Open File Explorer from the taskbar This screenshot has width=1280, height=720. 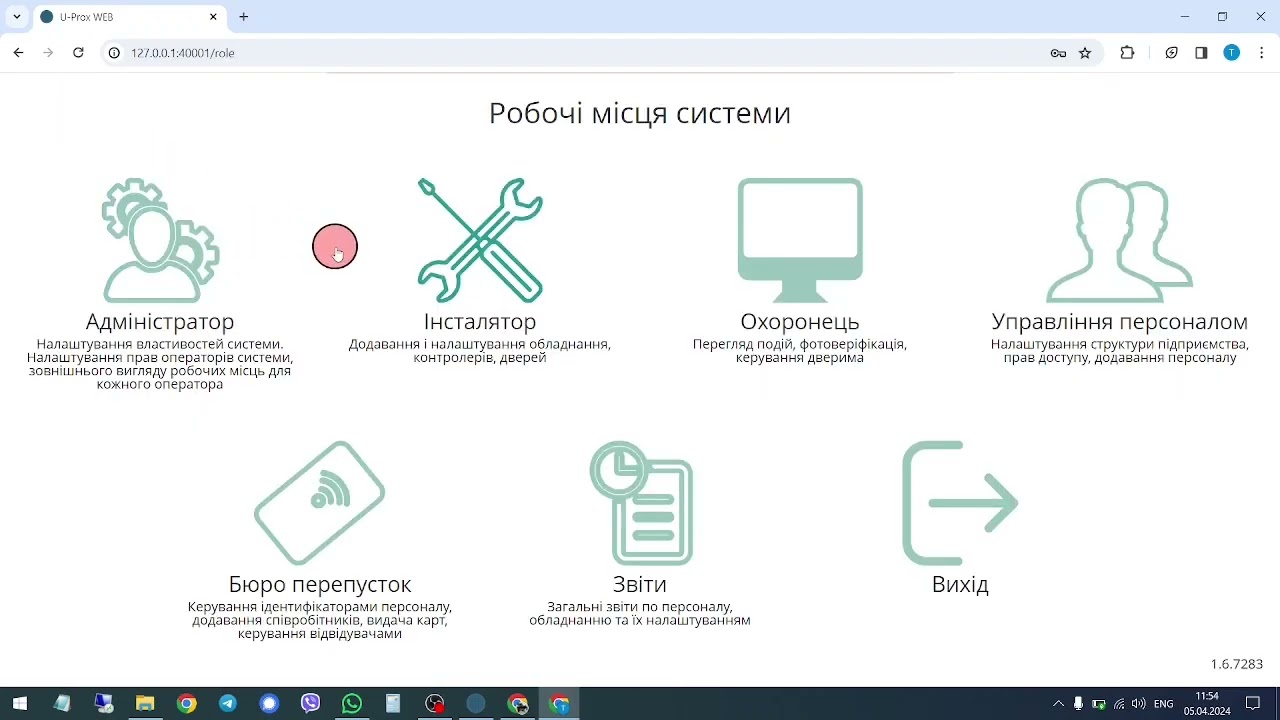click(x=145, y=704)
